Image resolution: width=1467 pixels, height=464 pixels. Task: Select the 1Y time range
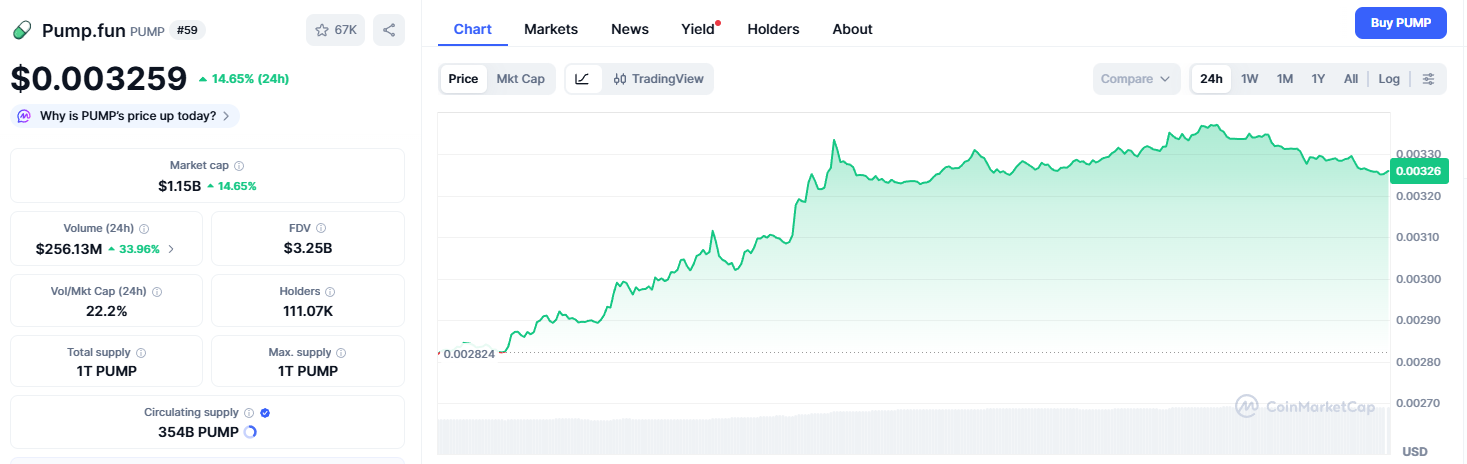(1318, 79)
